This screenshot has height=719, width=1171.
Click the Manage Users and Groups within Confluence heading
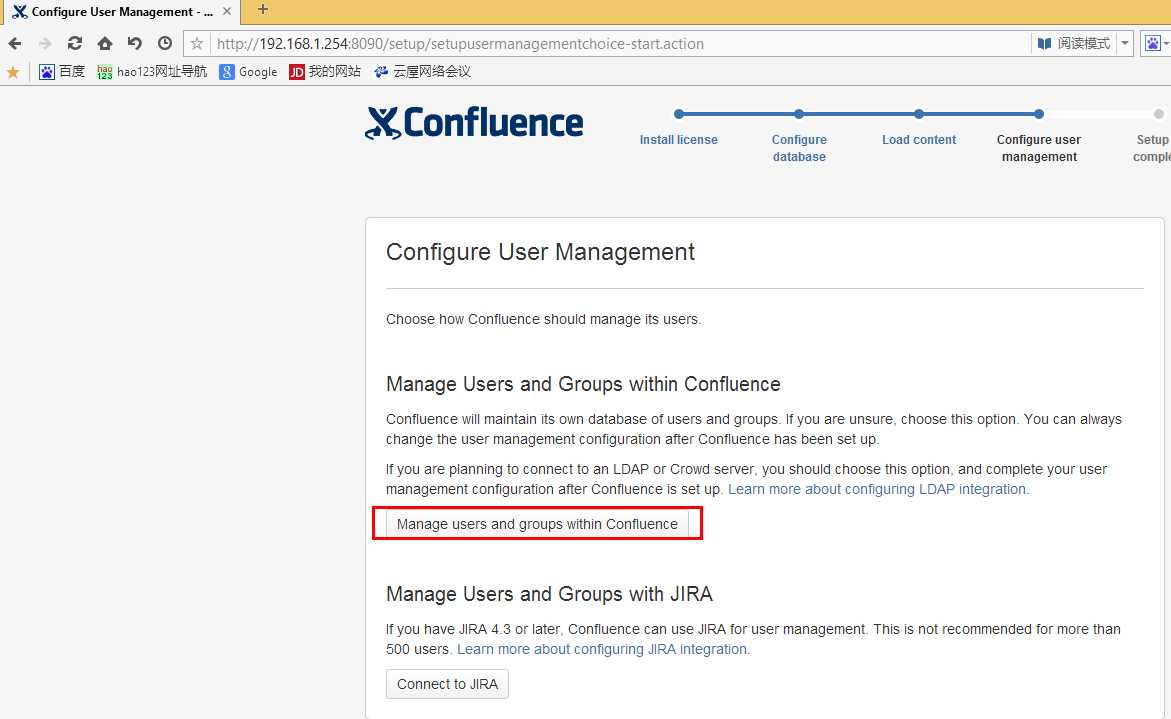583,385
